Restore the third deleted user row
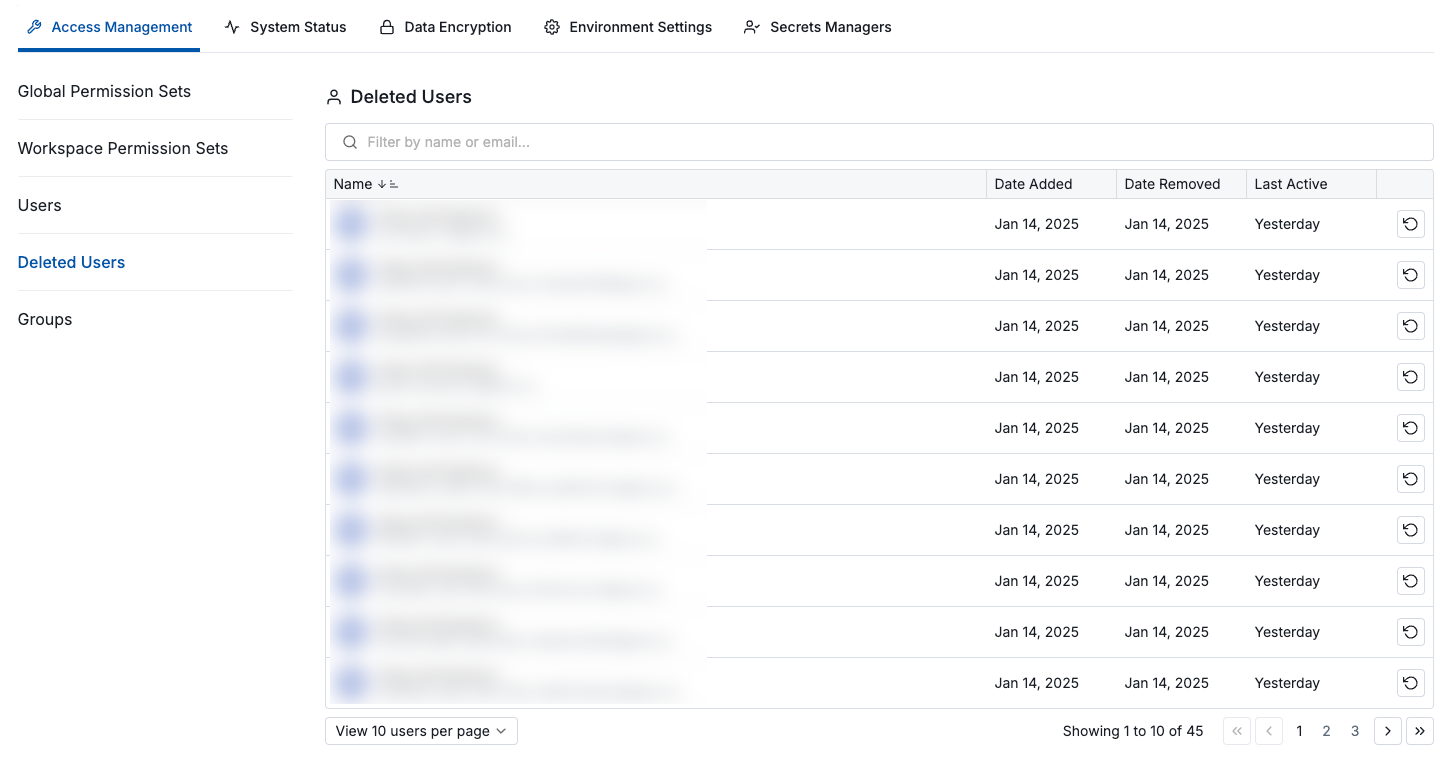The width and height of the screenshot is (1450, 759). (1410, 326)
